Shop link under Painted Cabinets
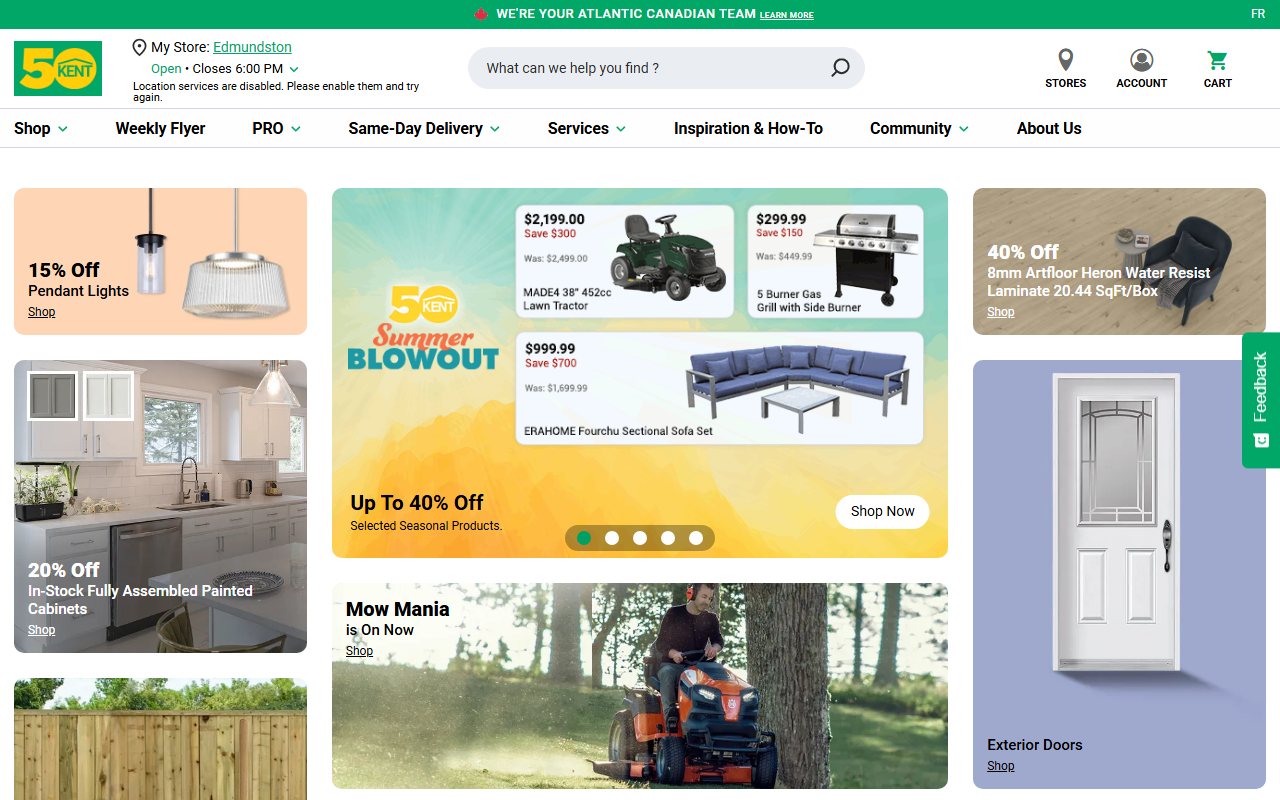 (41, 630)
